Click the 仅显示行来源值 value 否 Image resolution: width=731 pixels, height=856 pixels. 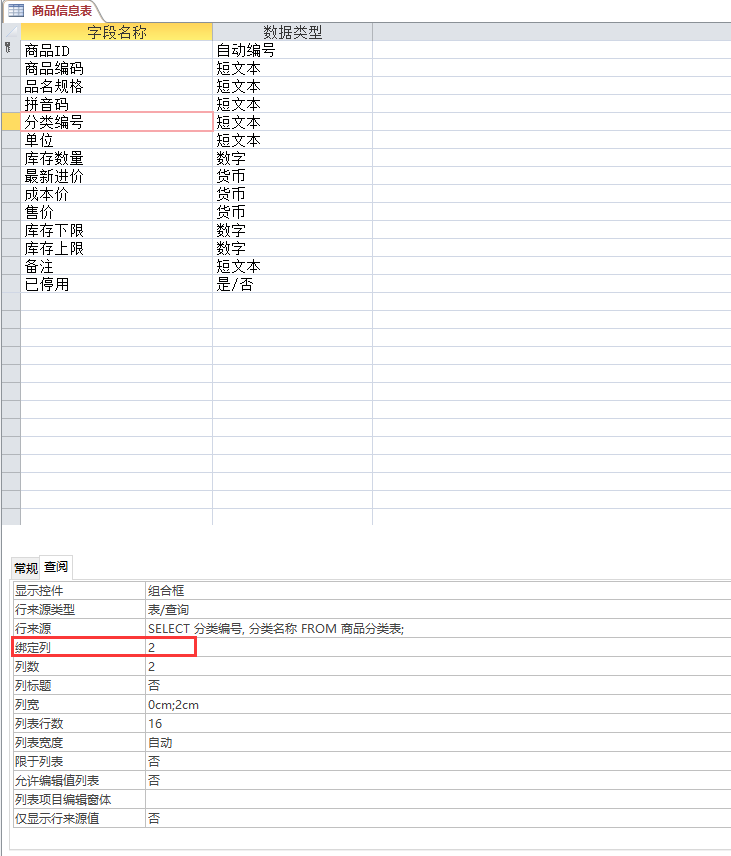[438, 818]
